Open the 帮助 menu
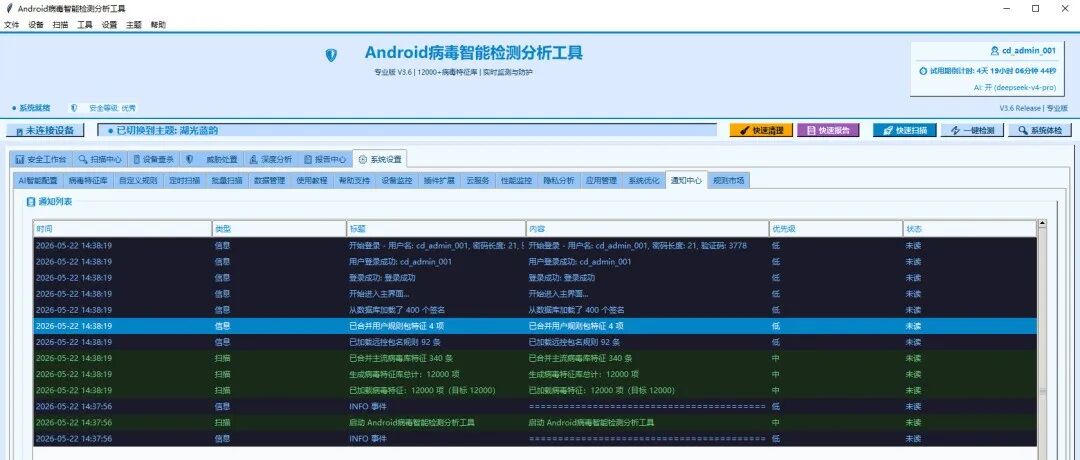The width and height of the screenshot is (1080, 460). click(x=158, y=25)
